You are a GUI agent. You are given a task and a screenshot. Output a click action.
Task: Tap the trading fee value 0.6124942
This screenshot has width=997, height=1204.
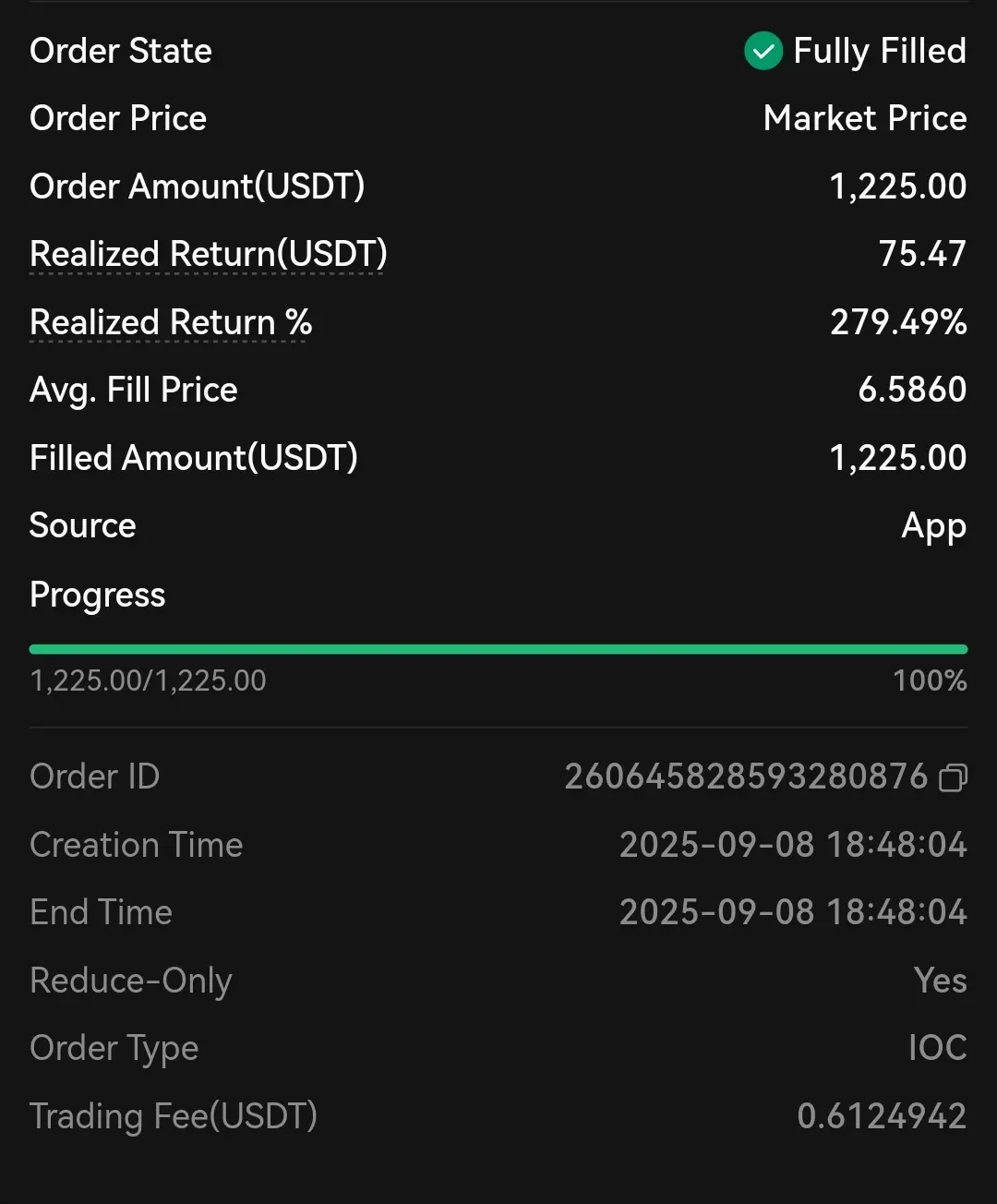pyautogui.click(x=882, y=1116)
